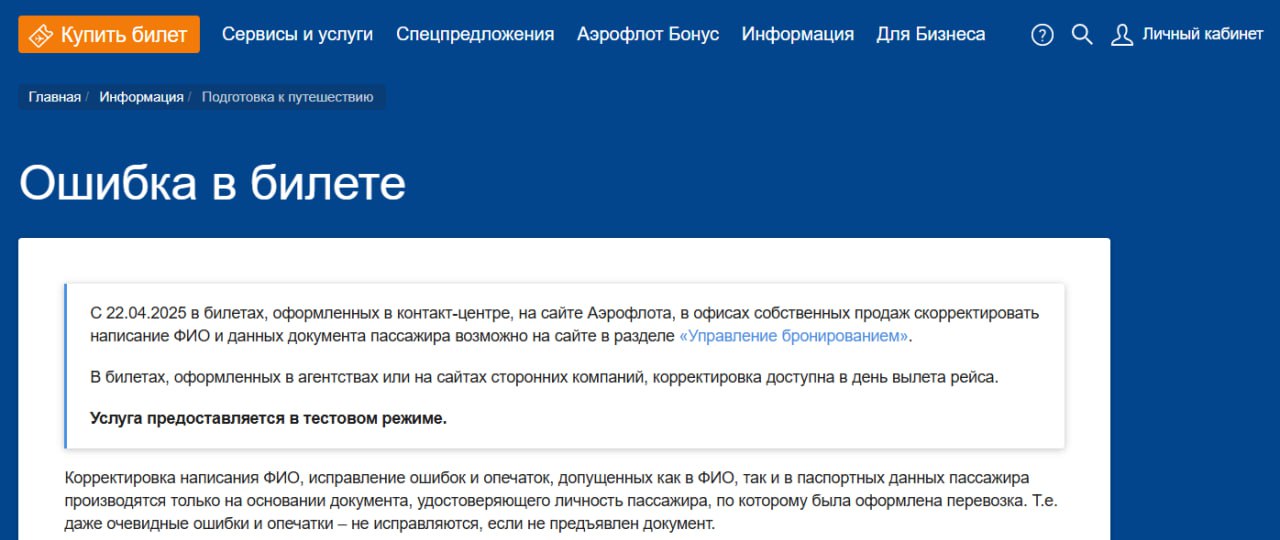Open the «Управление бронированием» link
The image size is (1280, 540).
click(794, 336)
